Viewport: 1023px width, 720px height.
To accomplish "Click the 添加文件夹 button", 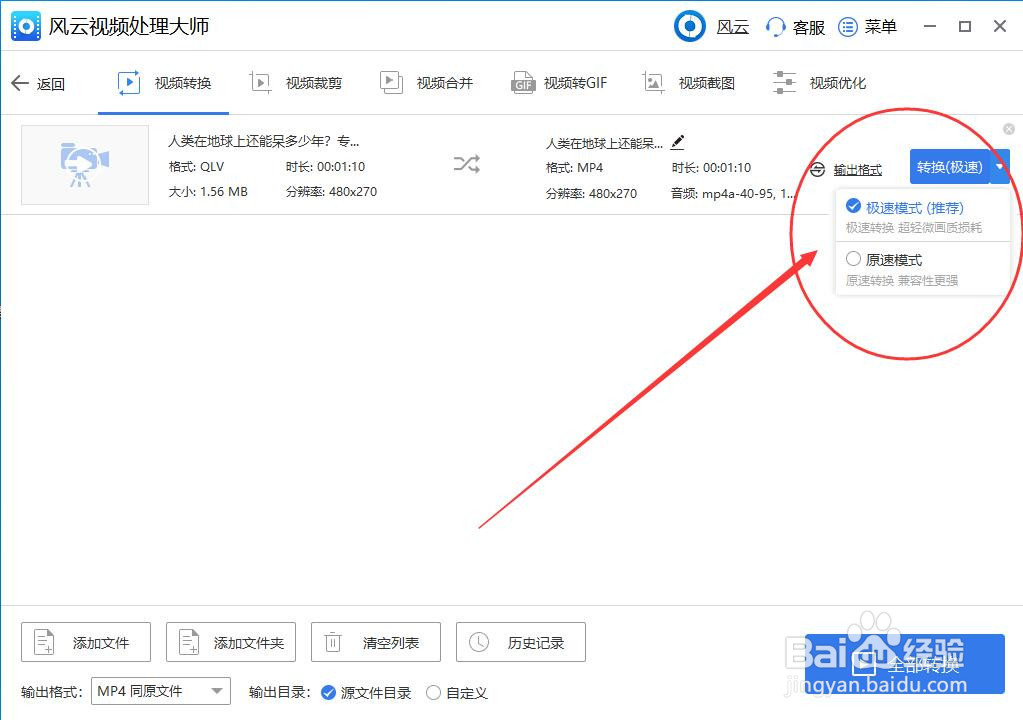I will [231, 642].
